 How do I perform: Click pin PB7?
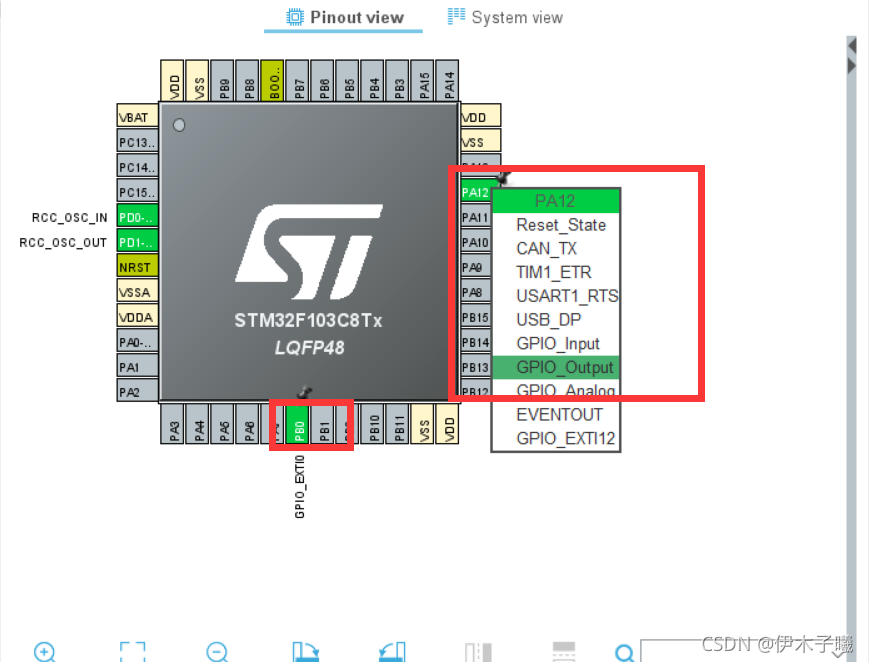[x=299, y=81]
